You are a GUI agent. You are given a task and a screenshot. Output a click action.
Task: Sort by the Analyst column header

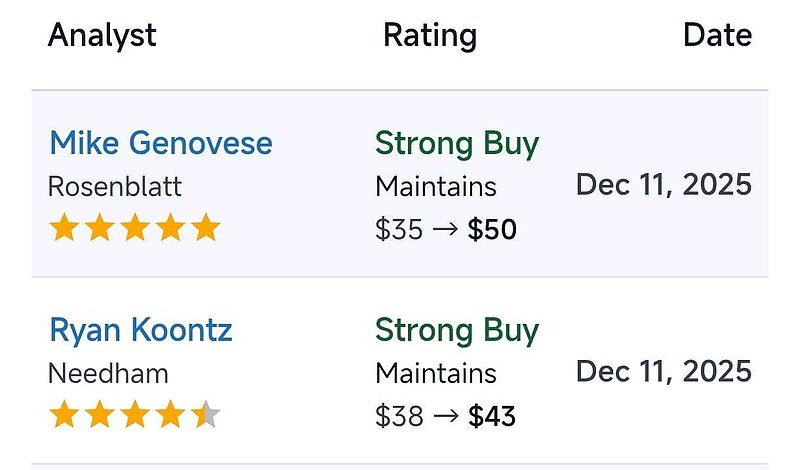pyautogui.click(x=102, y=36)
